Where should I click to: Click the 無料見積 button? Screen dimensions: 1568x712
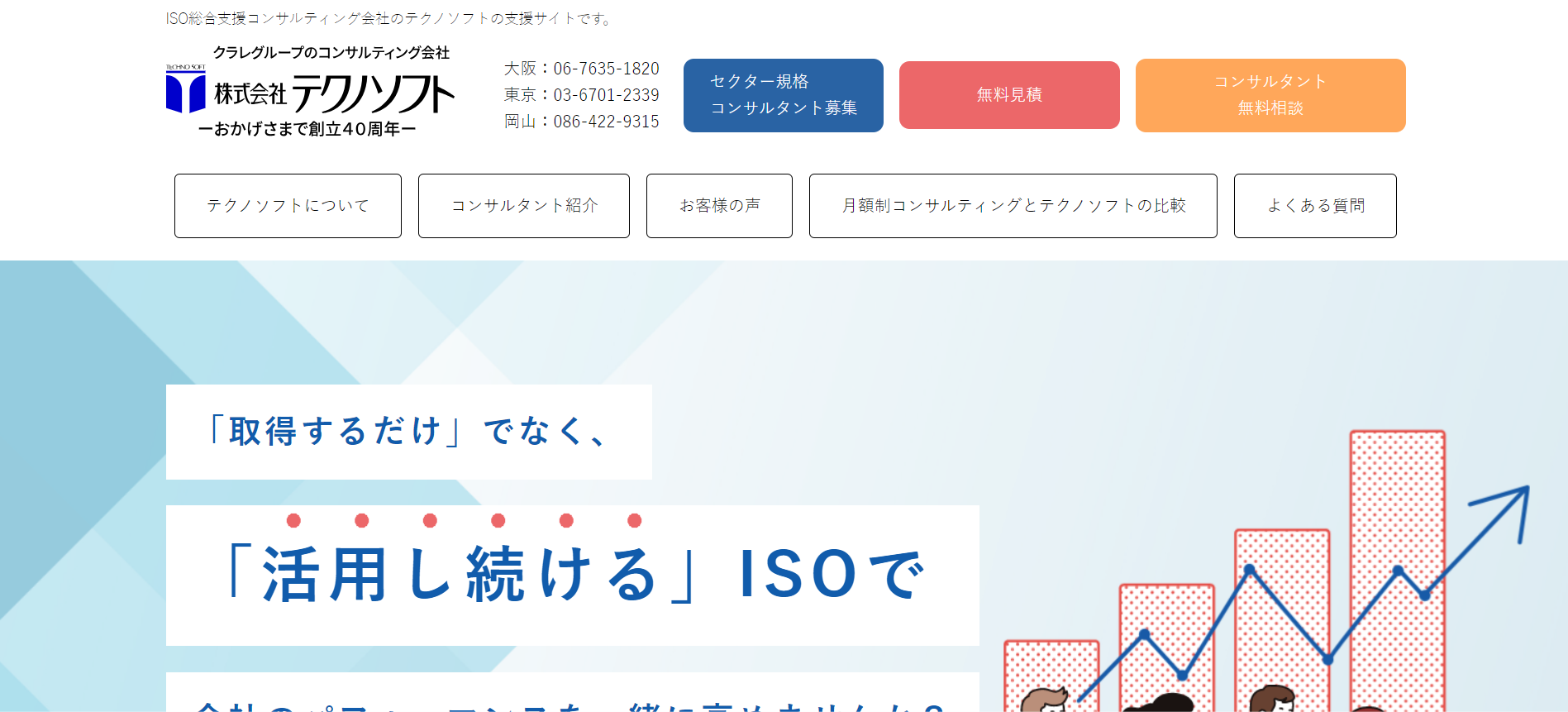tap(1009, 95)
